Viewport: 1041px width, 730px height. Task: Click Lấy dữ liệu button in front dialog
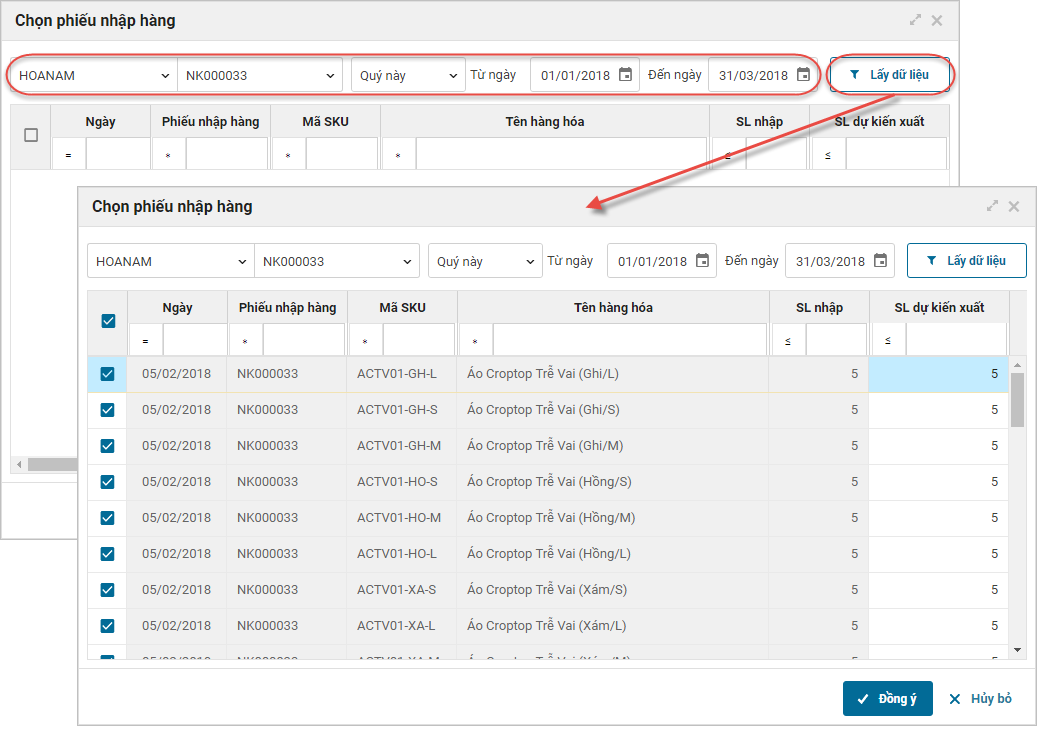[966, 260]
